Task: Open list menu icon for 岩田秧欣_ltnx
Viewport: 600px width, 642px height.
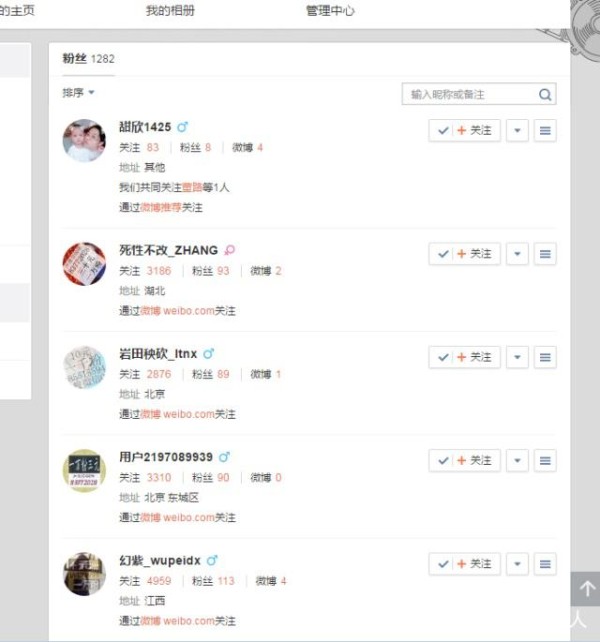Action: (545, 357)
